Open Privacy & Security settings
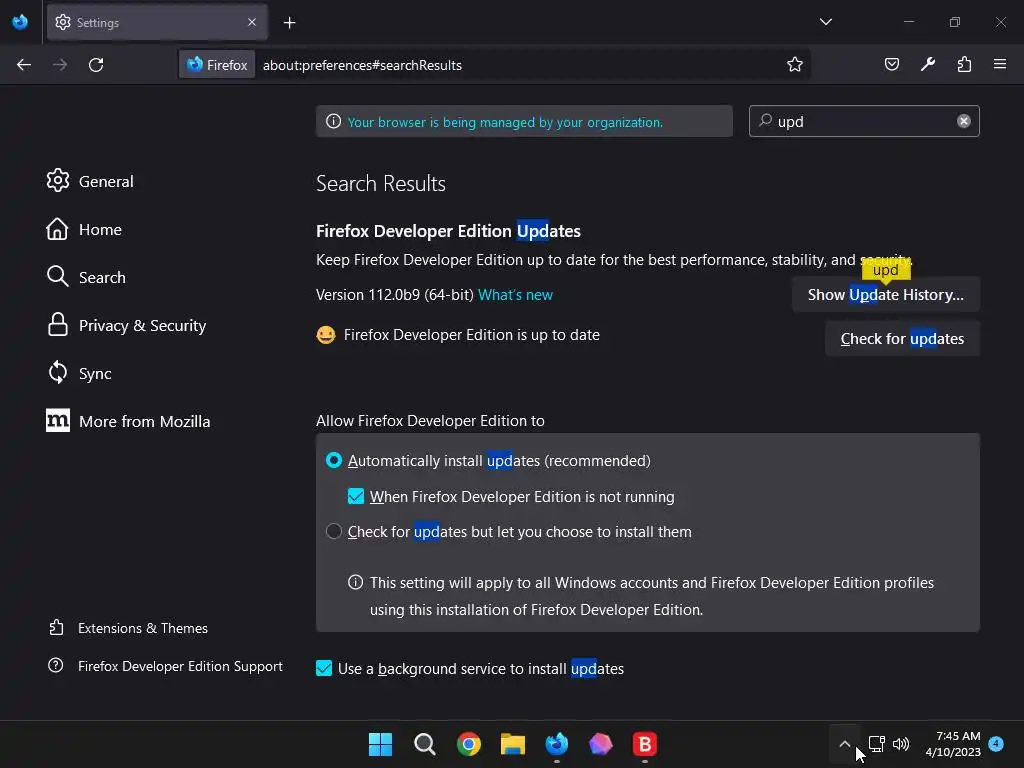1024x768 pixels. (127, 325)
